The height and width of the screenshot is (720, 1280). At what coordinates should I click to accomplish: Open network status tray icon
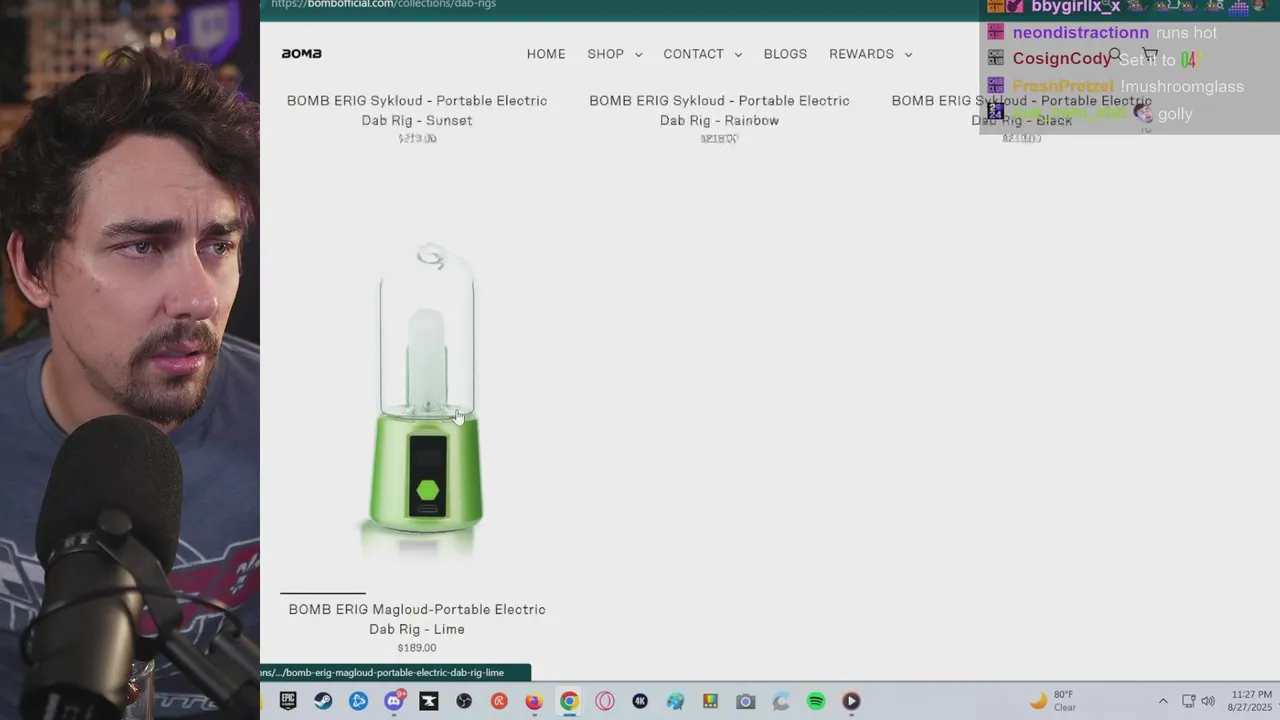tap(1188, 701)
